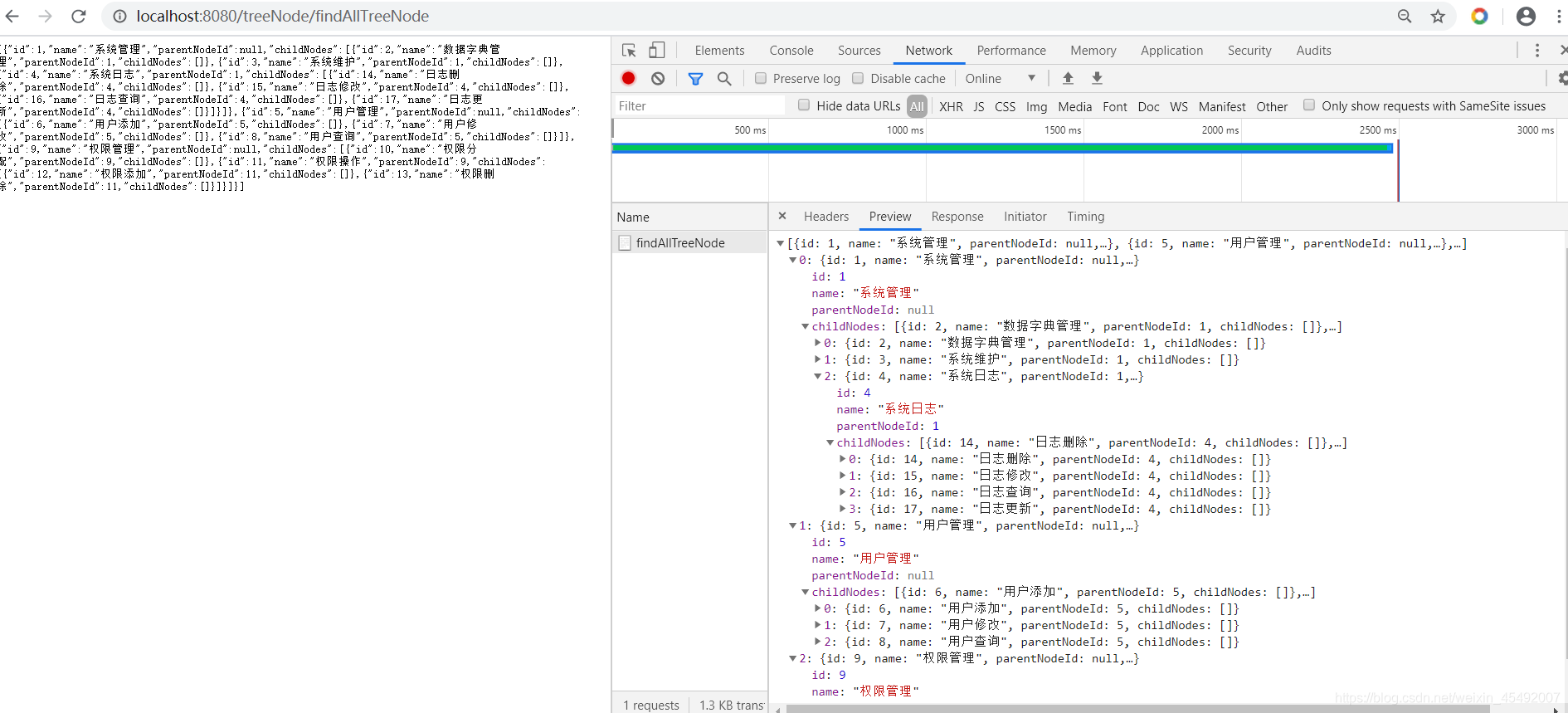This screenshot has width=1568, height=713.
Task: Click the green request bar in timeline overview
Action: [x=1002, y=148]
